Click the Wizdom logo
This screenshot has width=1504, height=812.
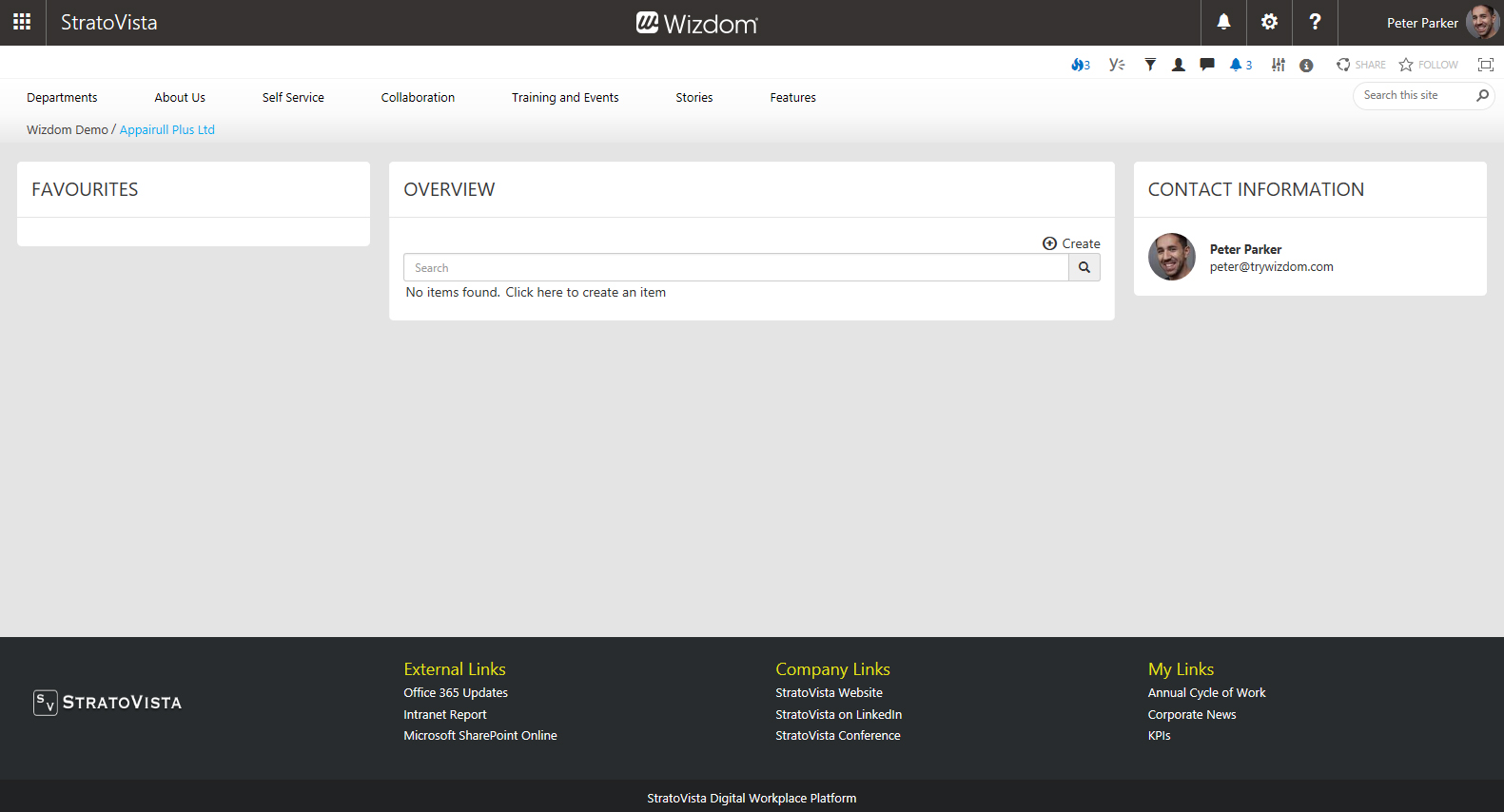(697, 23)
